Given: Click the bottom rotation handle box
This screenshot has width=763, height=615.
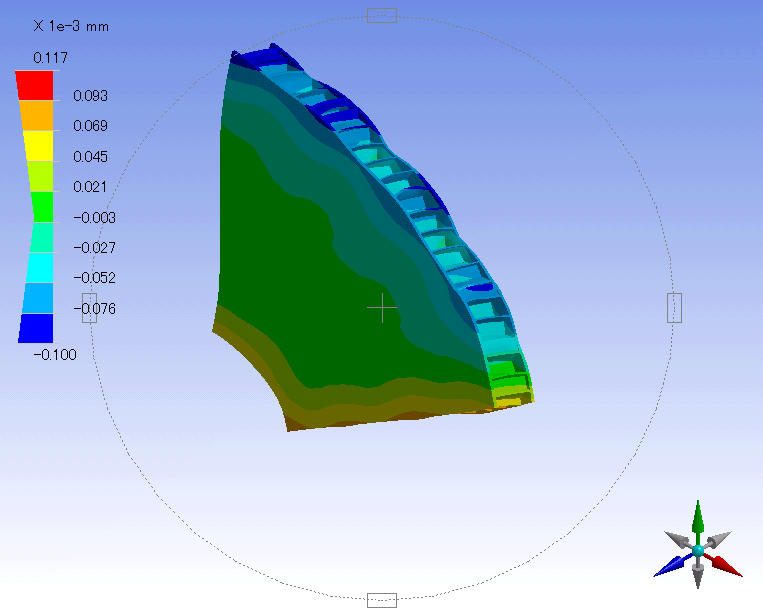Looking at the screenshot, I should (382, 600).
